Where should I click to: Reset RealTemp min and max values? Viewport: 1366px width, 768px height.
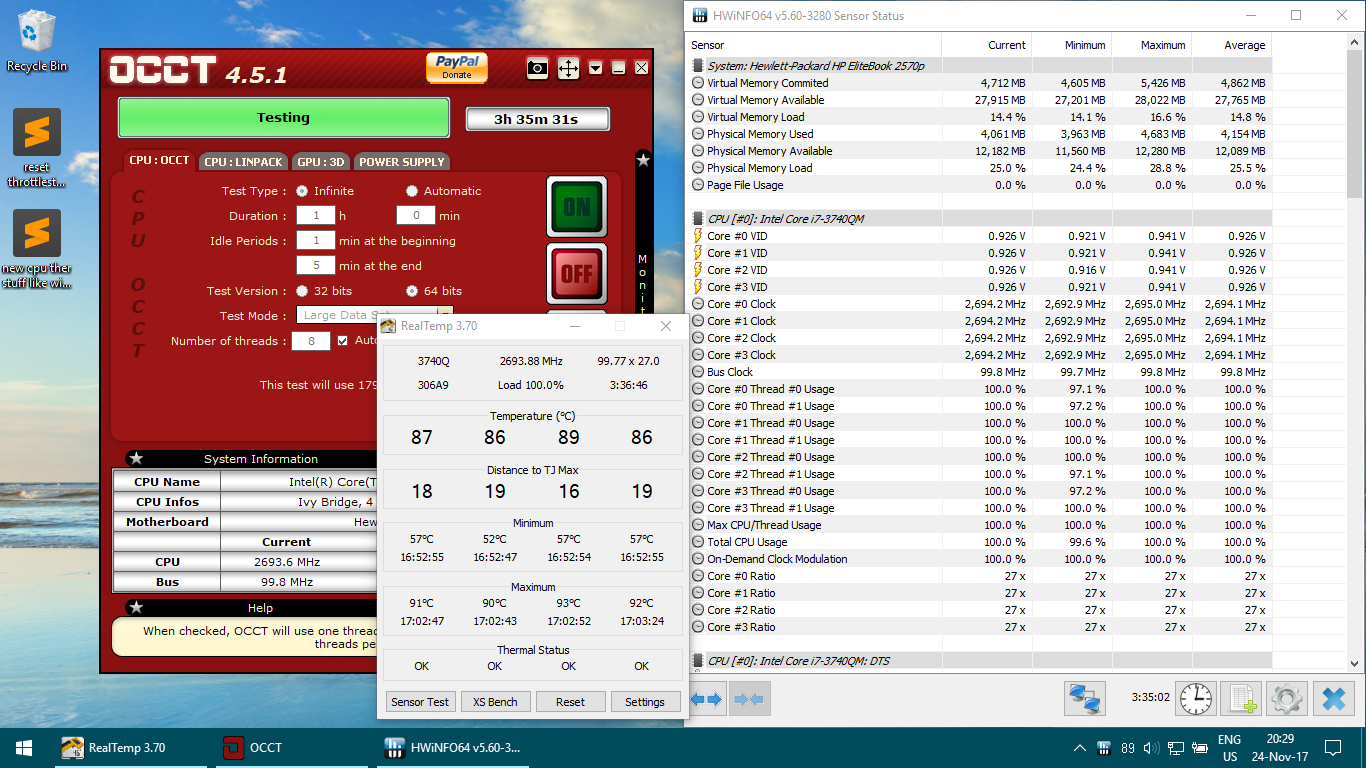coord(570,702)
